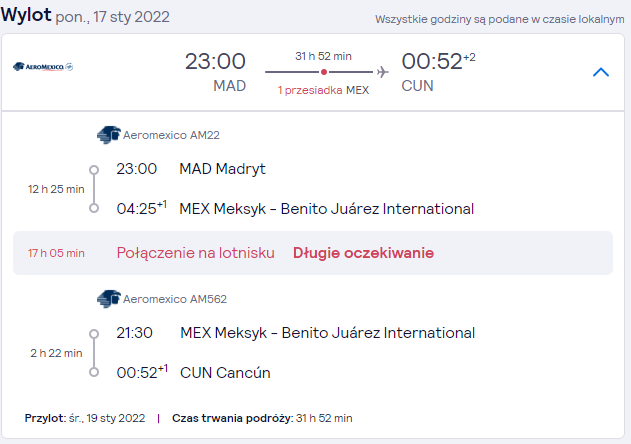Viewport: 631px width, 444px height.
Task: Click the 23:00 MAD departure time in header
Action: point(215,62)
